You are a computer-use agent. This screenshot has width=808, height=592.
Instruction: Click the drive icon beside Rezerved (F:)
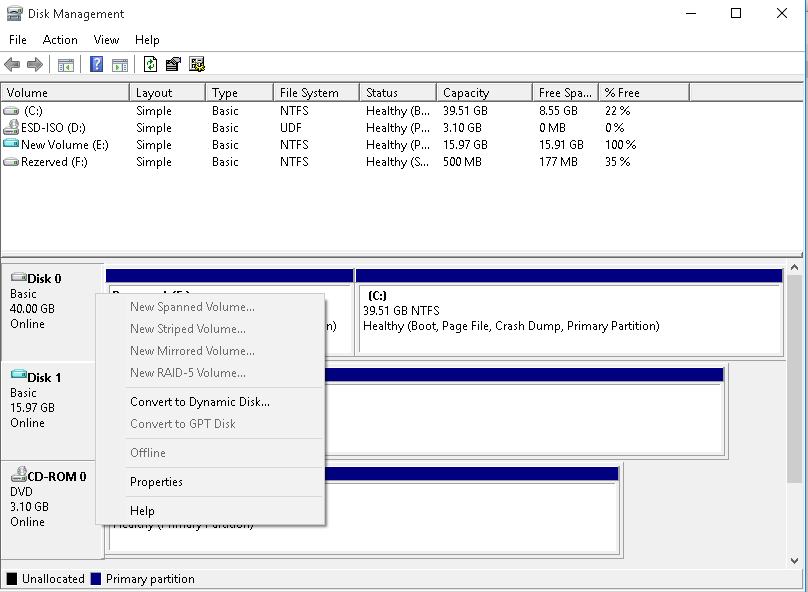pyautogui.click(x=11, y=162)
